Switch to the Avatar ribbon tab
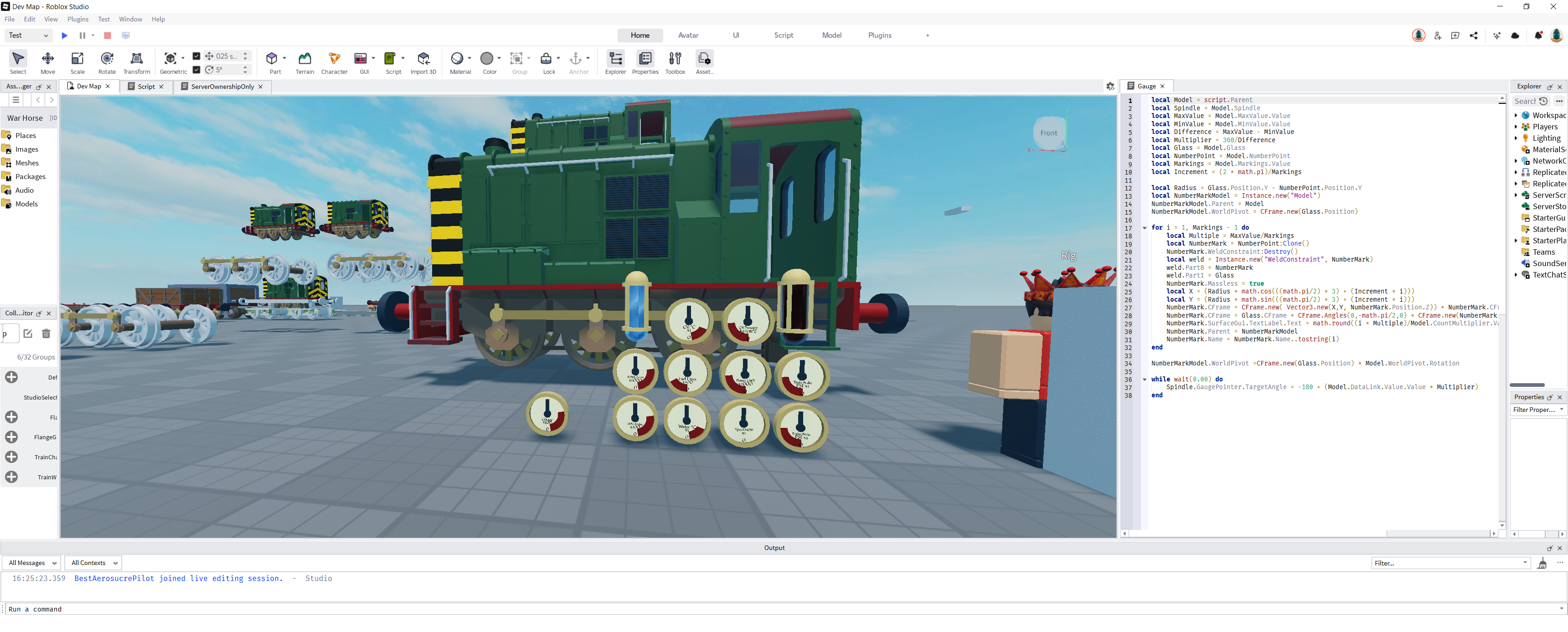The height and width of the screenshot is (632, 1568). click(688, 35)
